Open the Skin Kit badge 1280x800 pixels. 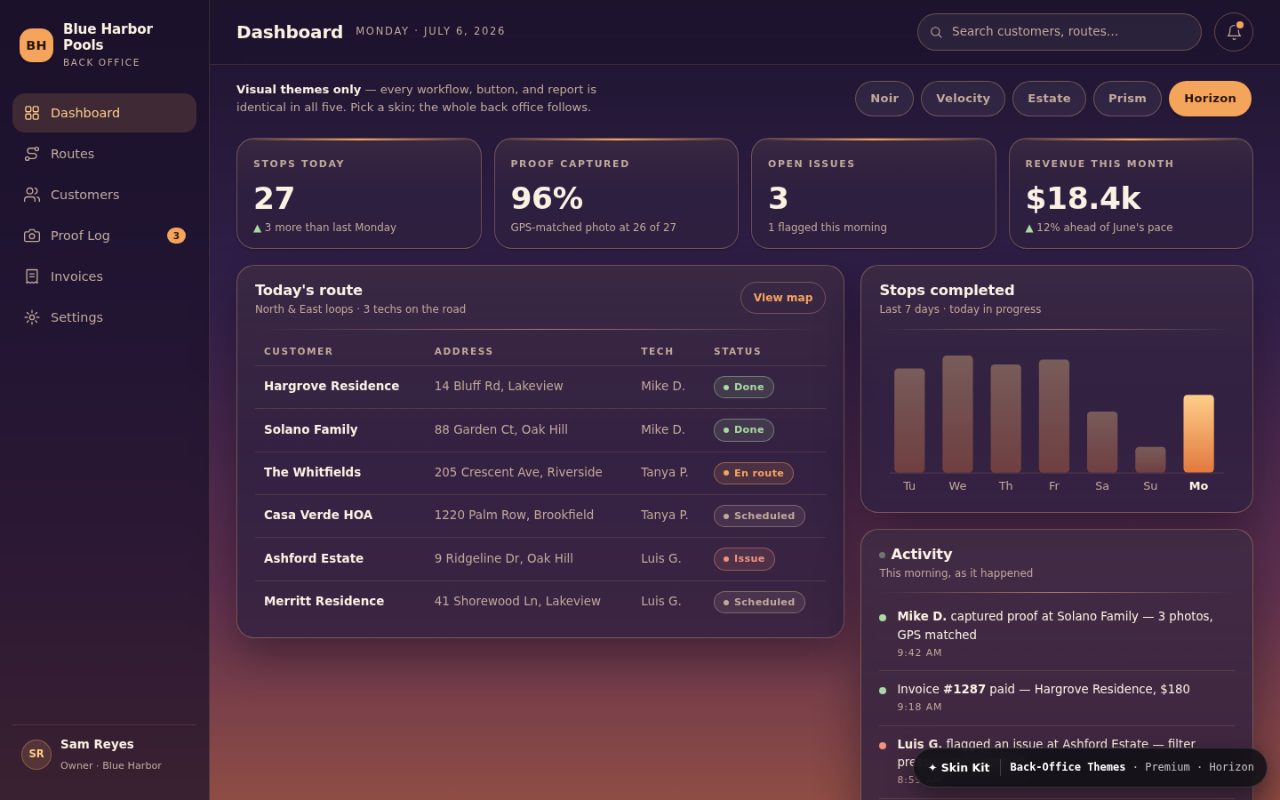1090,768
